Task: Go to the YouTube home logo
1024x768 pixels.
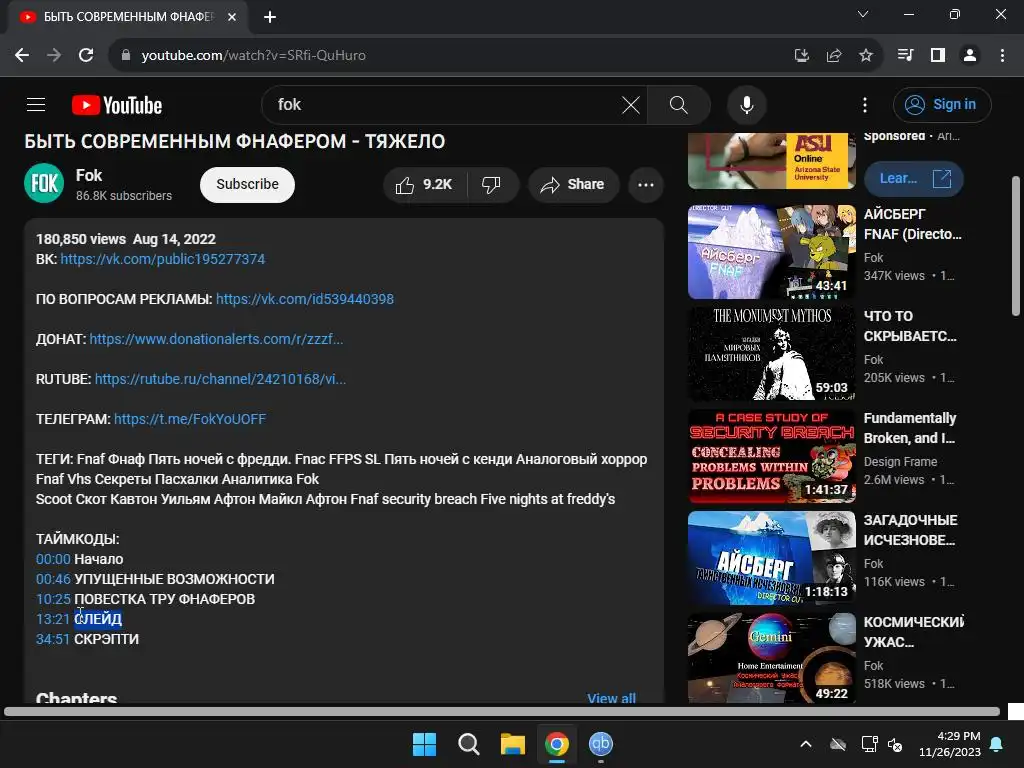Action: click(117, 105)
